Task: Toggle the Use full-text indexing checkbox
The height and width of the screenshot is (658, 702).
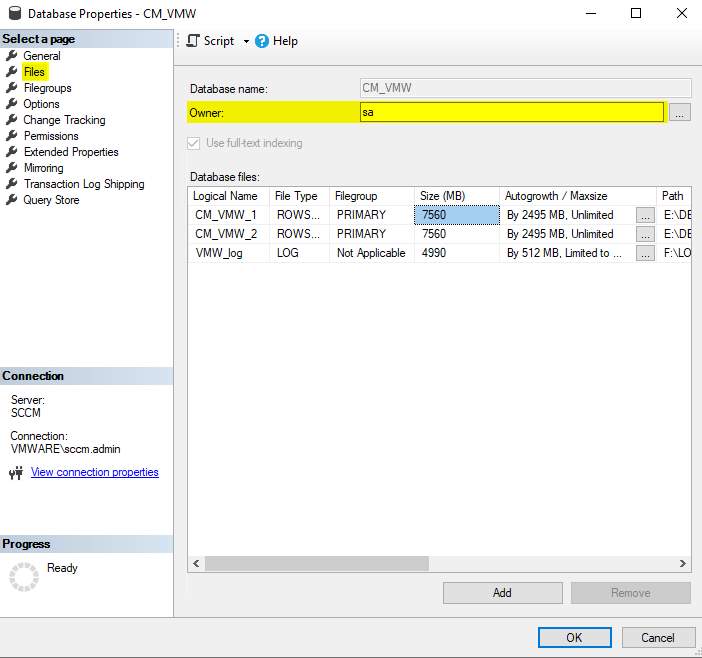Action: [x=194, y=143]
